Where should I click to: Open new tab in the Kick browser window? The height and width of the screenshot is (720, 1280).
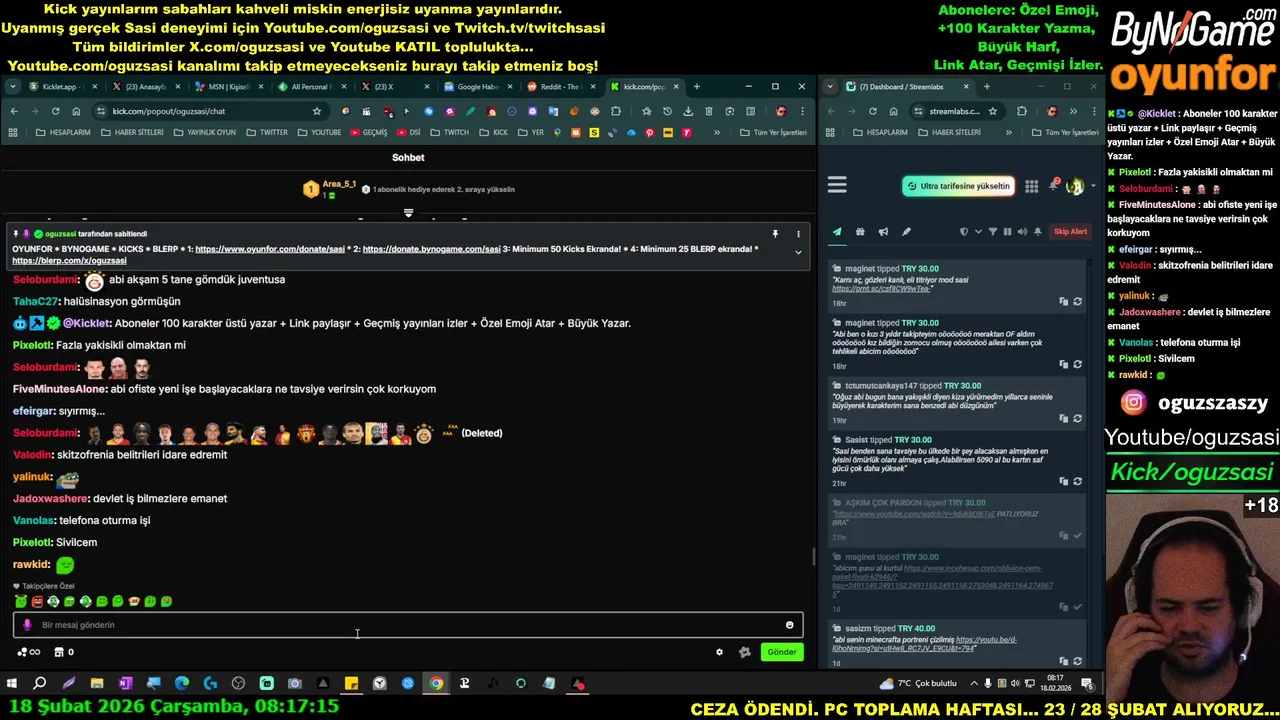pyautogui.click(x=696, y=87)
